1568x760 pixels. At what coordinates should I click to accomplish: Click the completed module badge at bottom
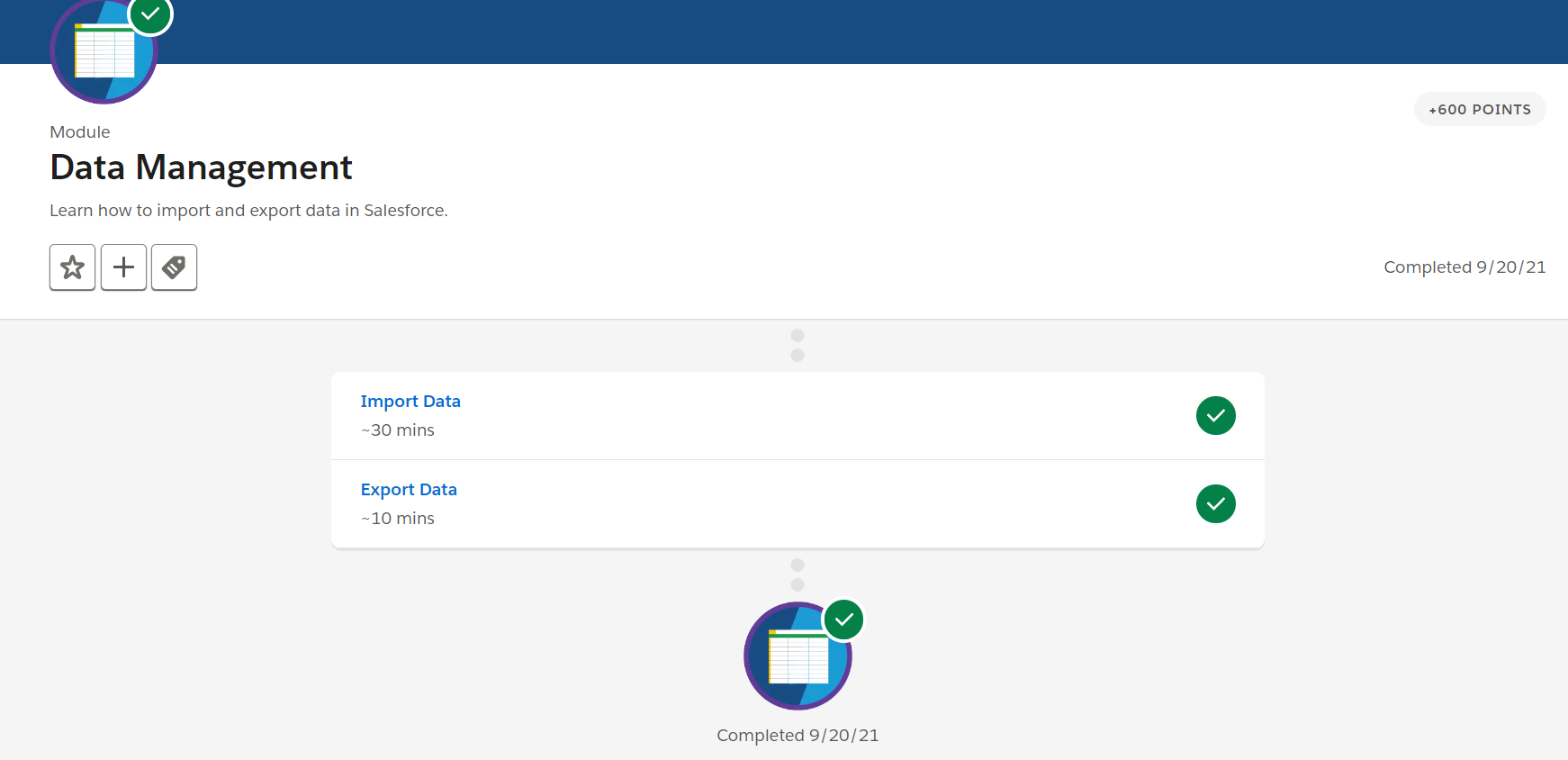pyautogui.click(x=798, y=656)
